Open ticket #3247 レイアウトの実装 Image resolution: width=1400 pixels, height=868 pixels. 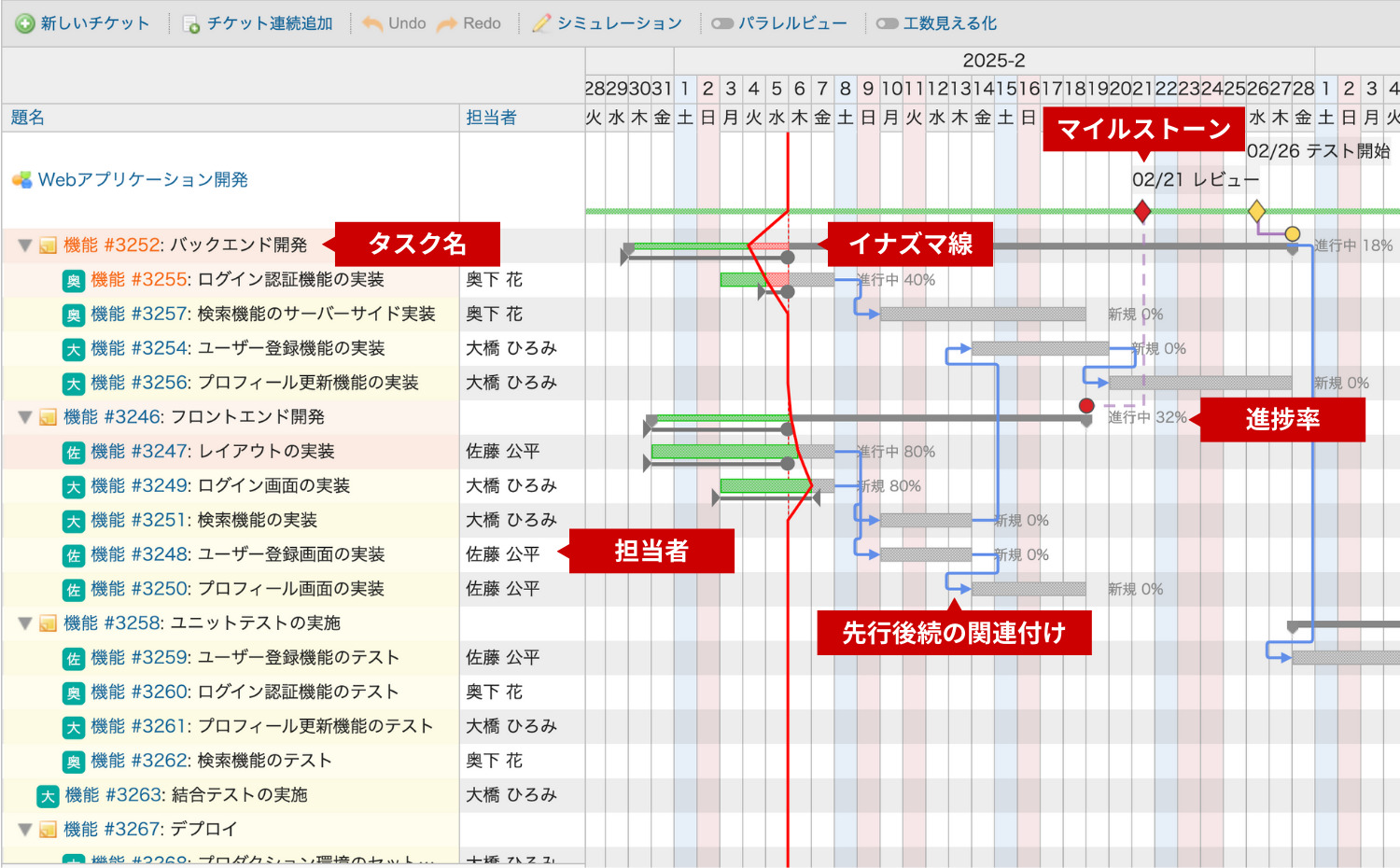click(213, 452)
